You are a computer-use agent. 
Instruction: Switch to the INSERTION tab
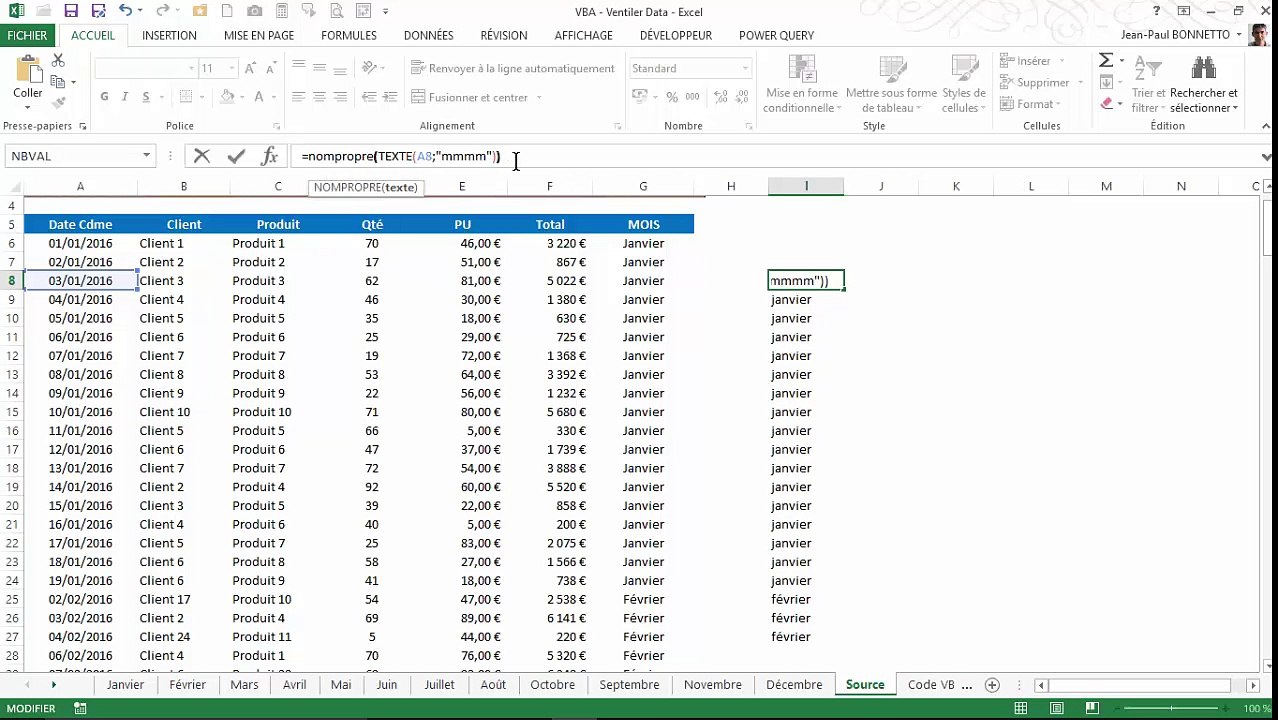169,35
